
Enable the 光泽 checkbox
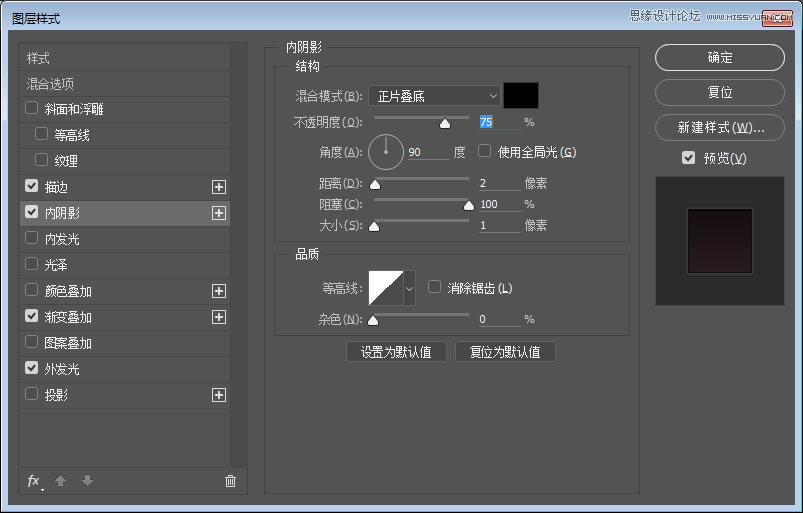[x=32, y=264]
